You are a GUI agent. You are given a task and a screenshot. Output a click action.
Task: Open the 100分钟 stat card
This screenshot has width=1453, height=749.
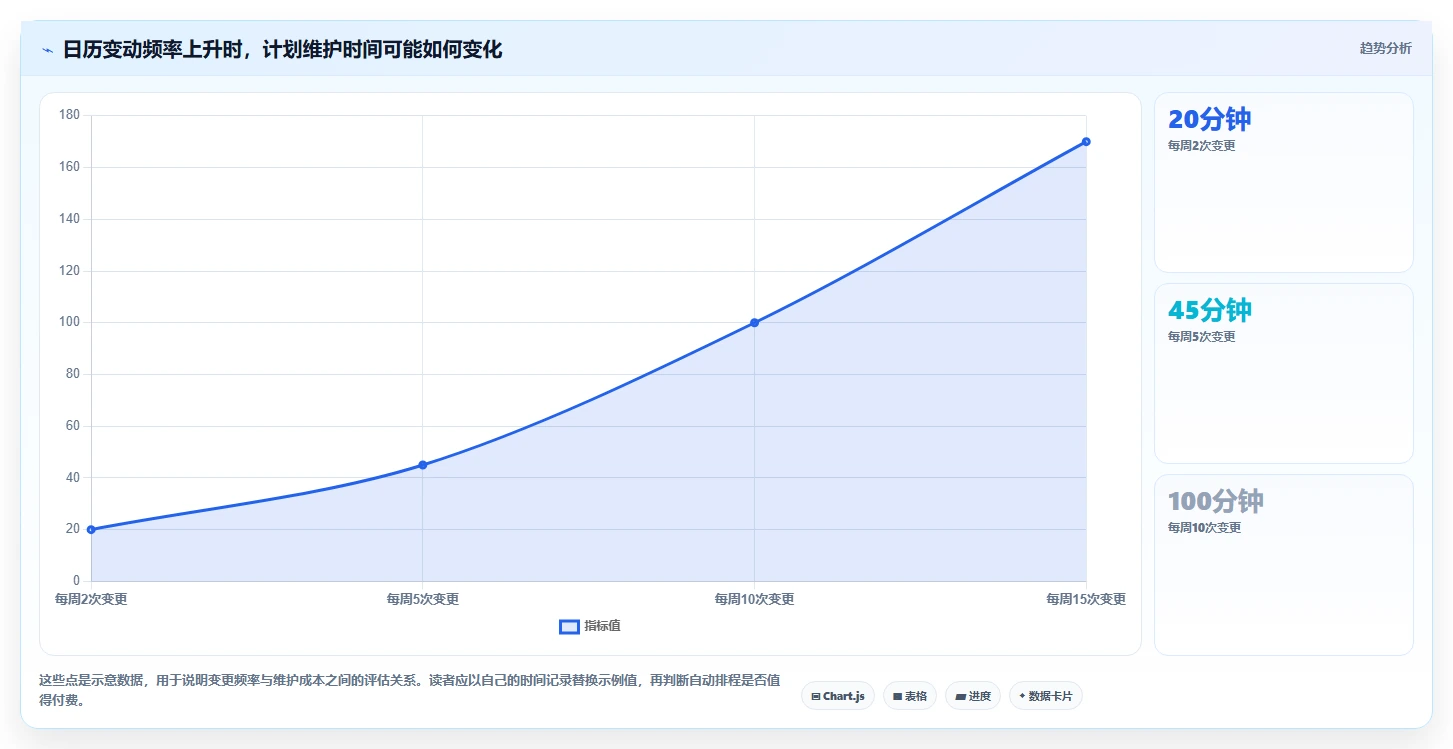click(1284, 564)
